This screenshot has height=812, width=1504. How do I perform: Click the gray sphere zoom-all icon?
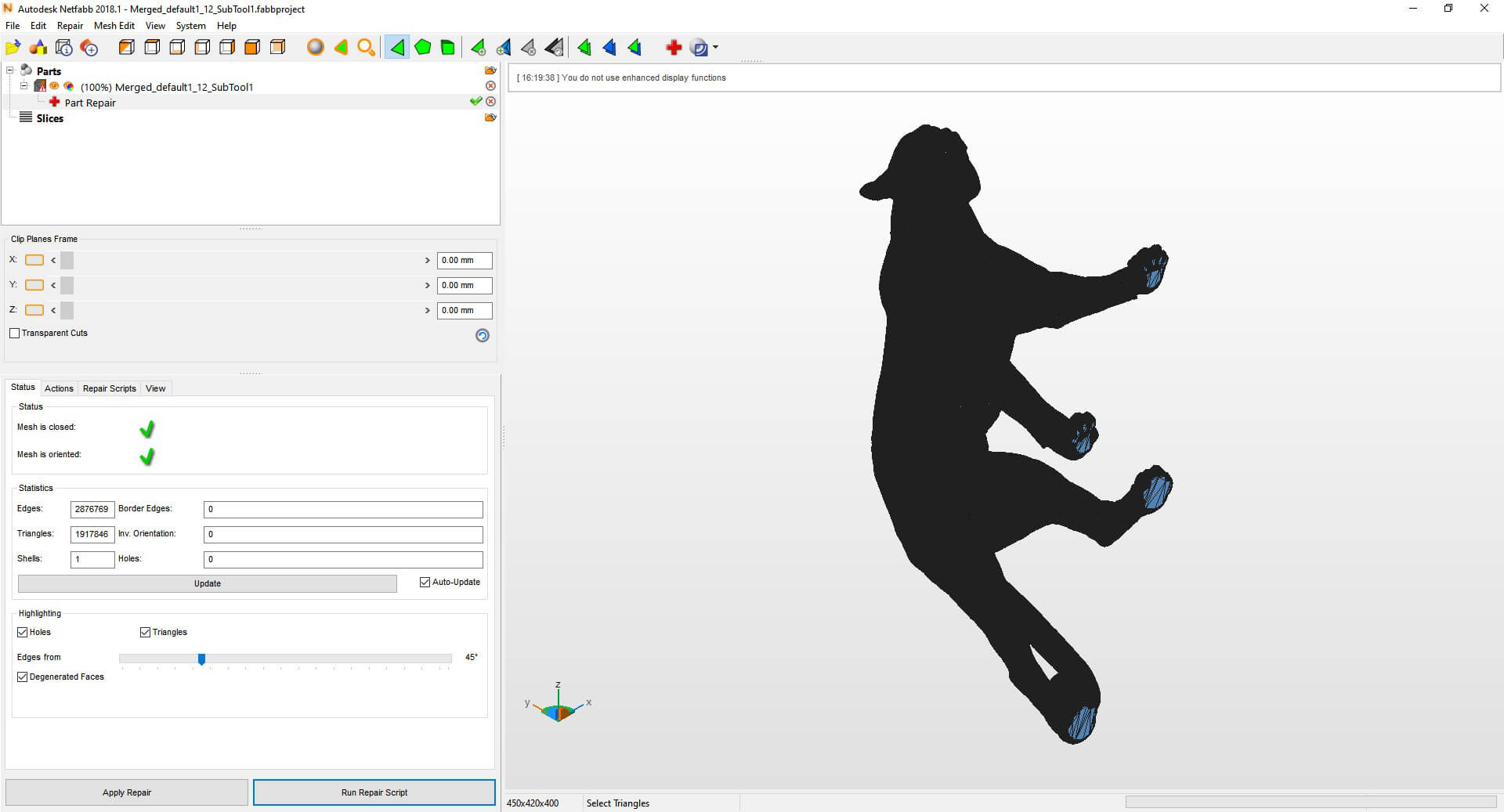click(315, 48)
